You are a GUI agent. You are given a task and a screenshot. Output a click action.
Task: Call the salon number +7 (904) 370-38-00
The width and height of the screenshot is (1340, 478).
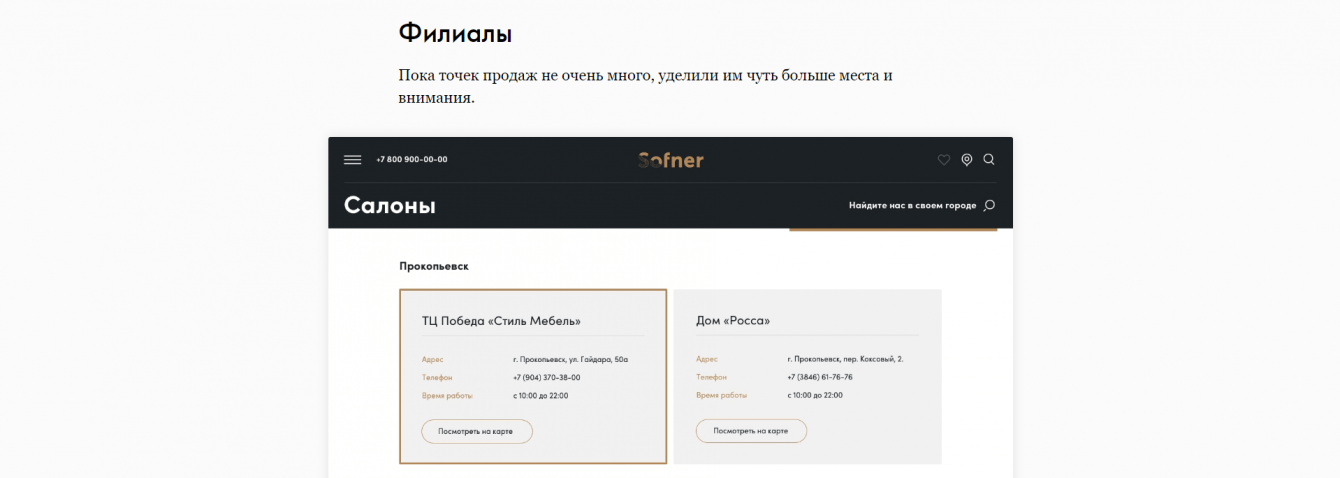point(546,378)
